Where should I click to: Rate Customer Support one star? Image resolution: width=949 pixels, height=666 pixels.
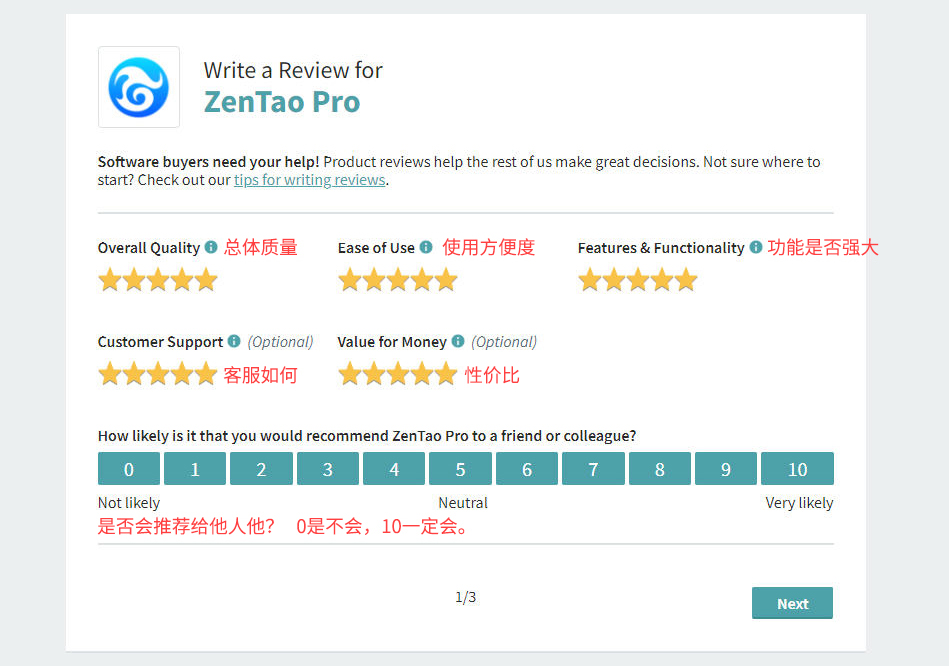click(x=110, y=374)
